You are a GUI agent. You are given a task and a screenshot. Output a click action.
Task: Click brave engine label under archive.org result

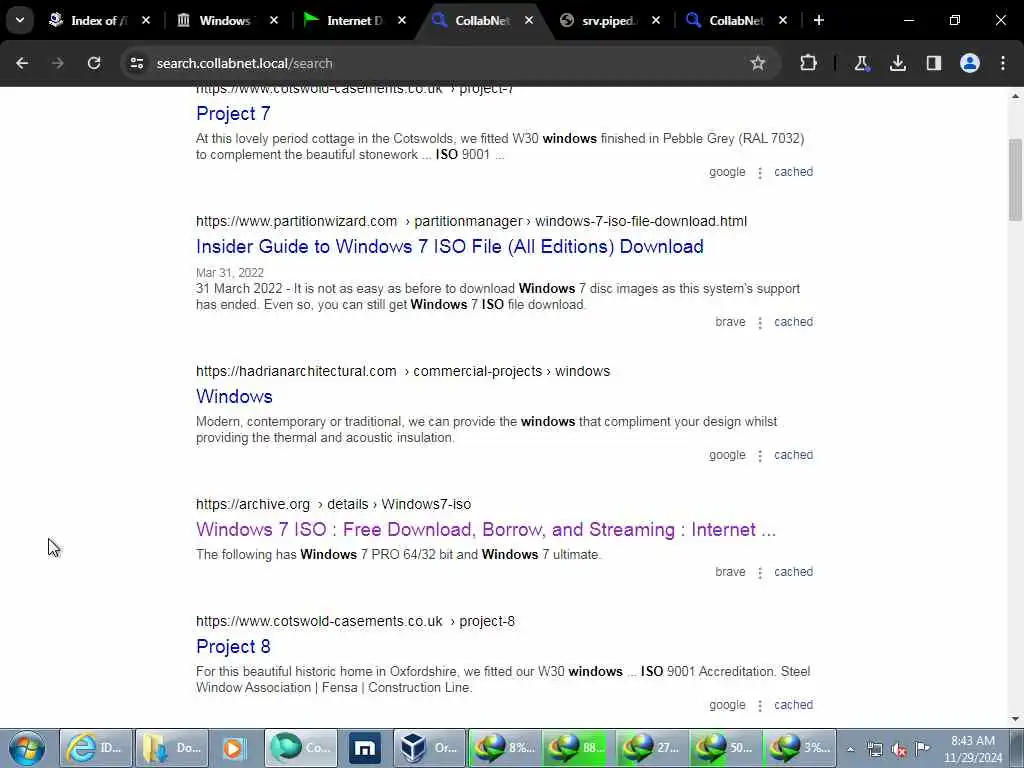pyautogui.click(x=730, y=572)
